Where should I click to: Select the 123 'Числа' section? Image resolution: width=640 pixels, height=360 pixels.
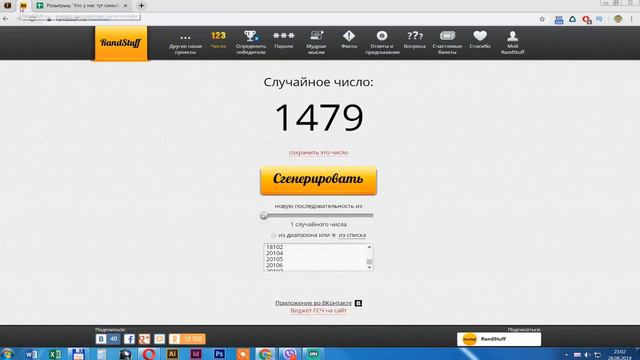[x=218, y=40]
